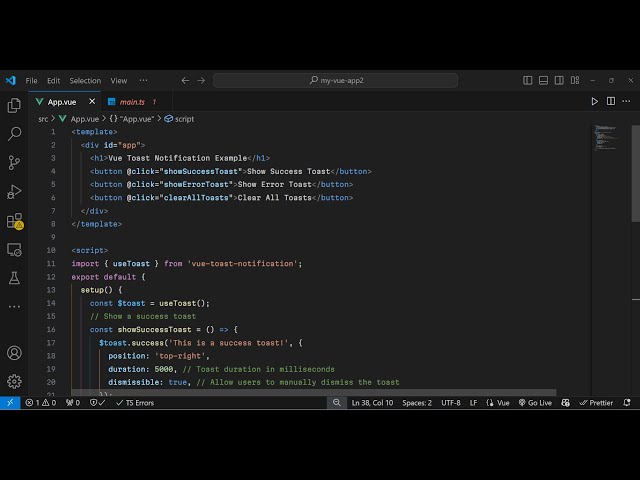Image resolution: width=640 pixels, height=480 pixels.
Task: Open the Testing flask icon
Action: (14, 277)
